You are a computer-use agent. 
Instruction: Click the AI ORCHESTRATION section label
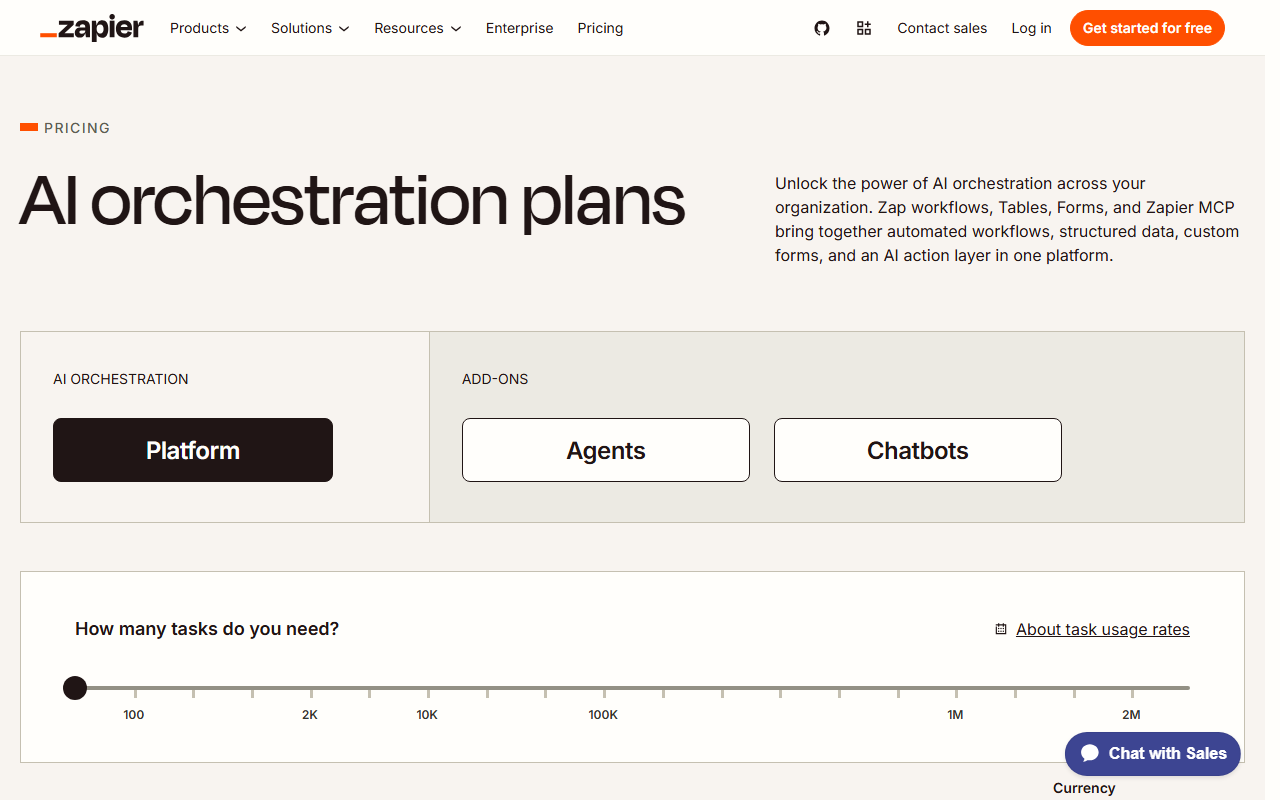[x=121, y=379]
